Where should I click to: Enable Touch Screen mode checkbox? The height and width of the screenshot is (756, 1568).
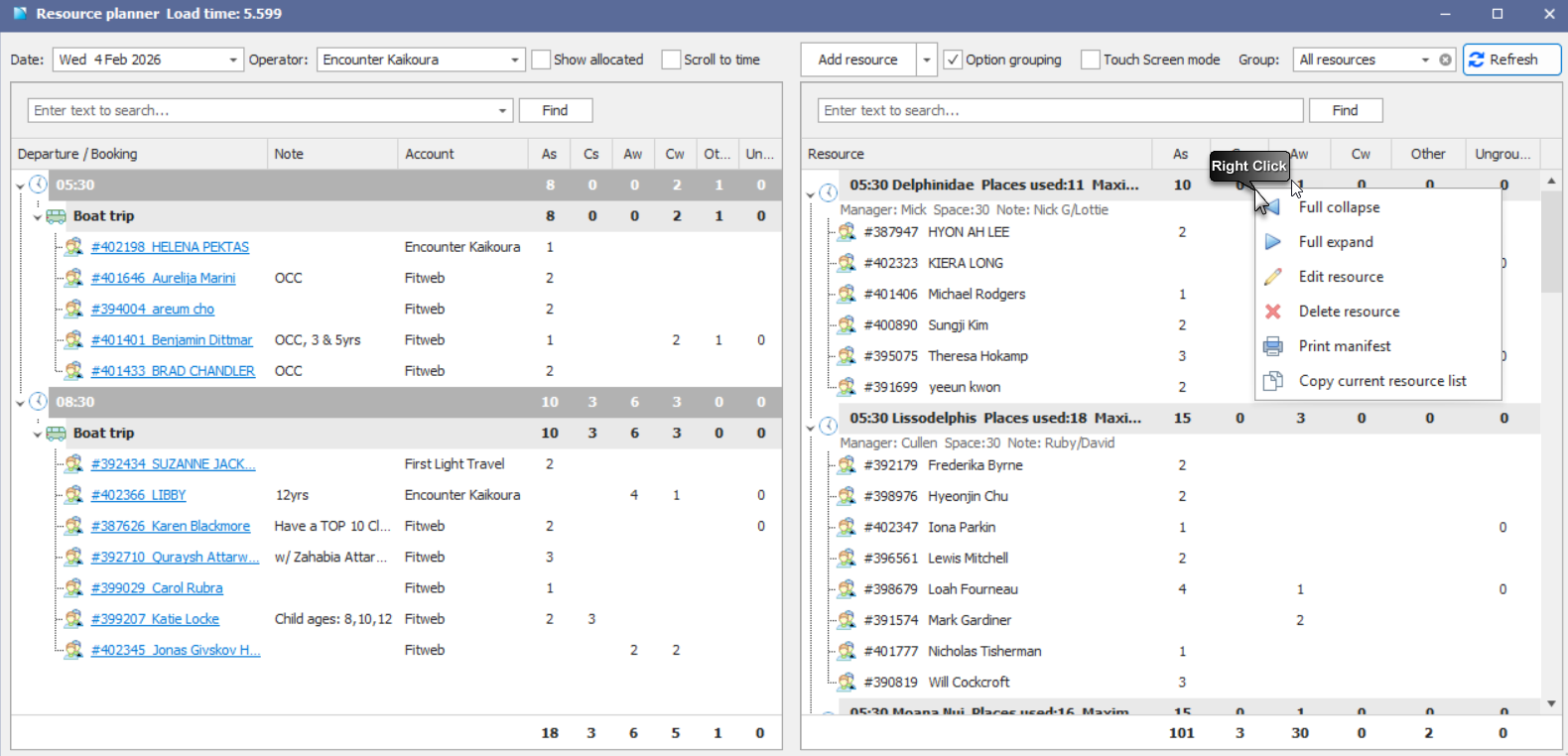1091,60
